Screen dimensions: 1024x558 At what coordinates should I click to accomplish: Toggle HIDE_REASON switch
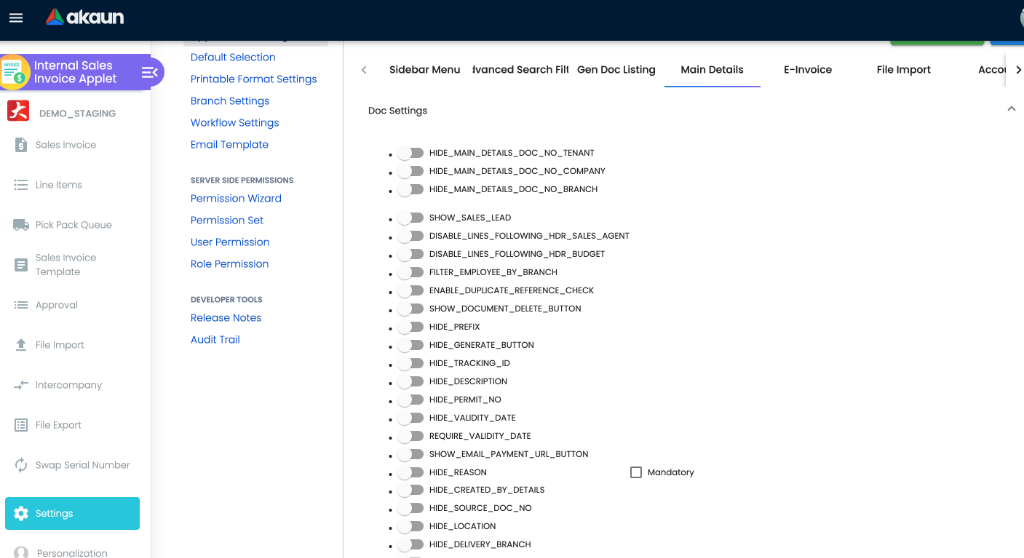411,472
